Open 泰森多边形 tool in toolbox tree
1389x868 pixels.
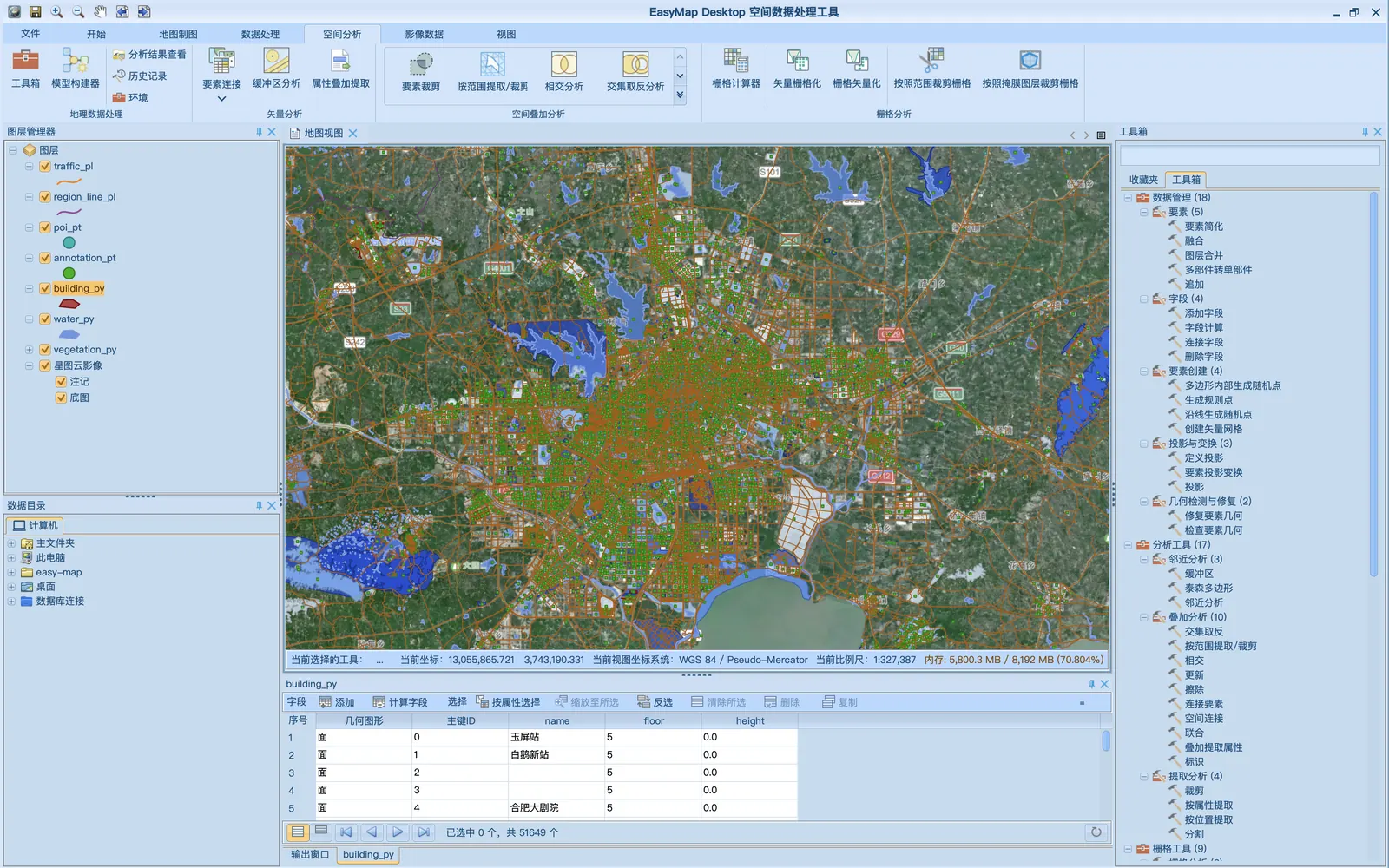[1208, 589]
